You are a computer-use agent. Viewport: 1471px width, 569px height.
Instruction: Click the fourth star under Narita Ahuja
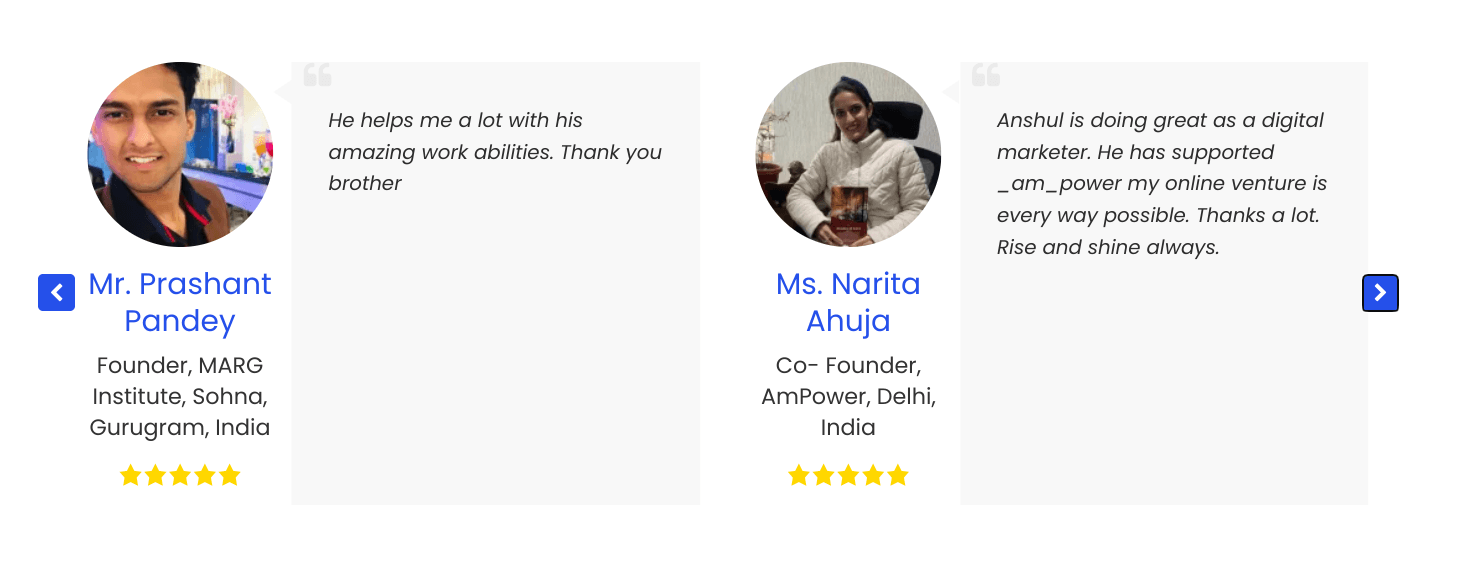[x=873, y=476]
